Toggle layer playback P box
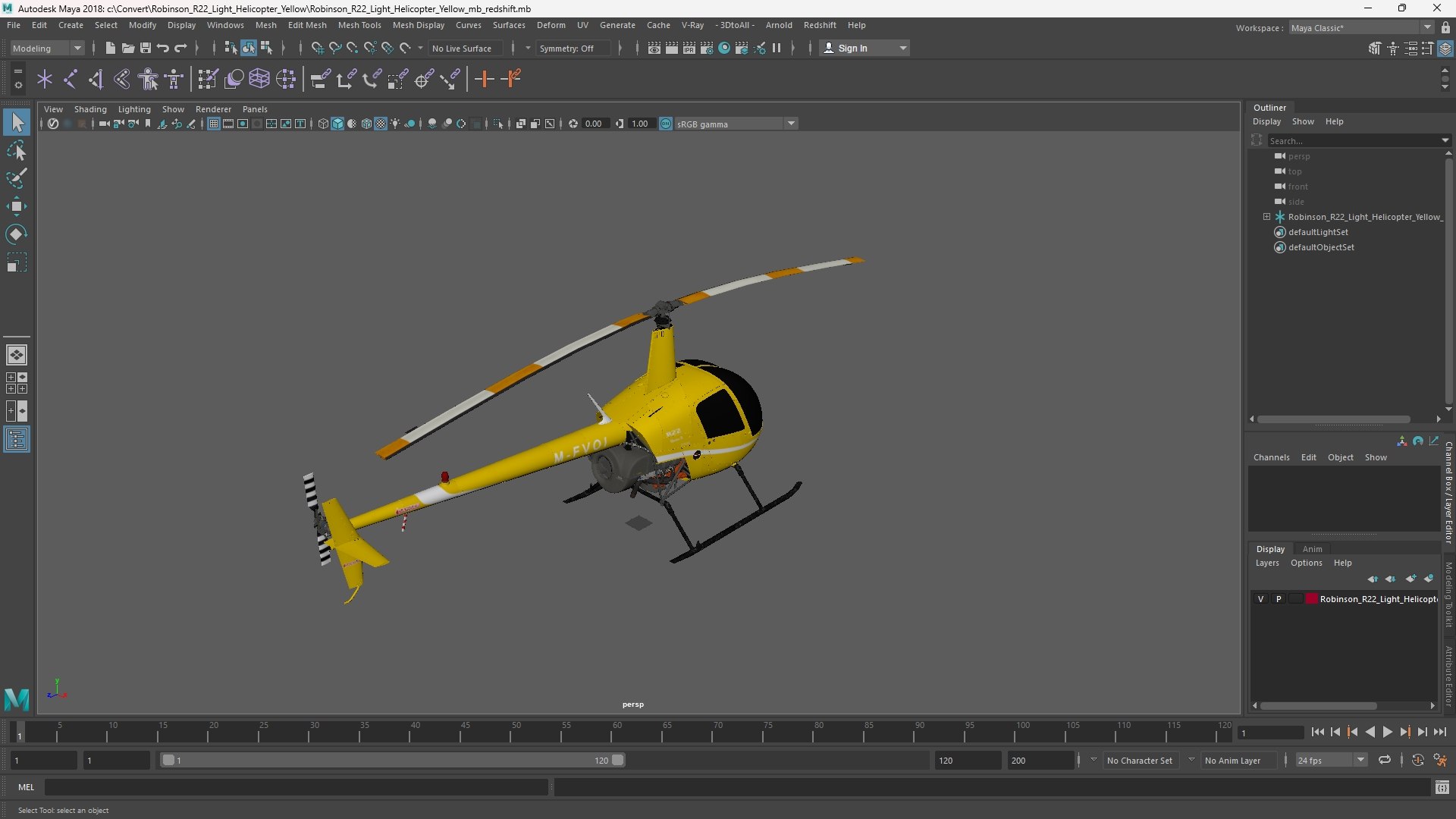The height and width of the screenshot is (819, 1456). [1279, 598]
